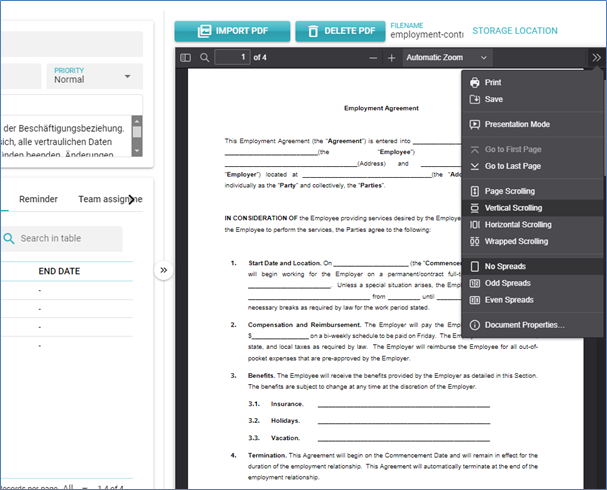This screenshot has width=607, height=490.
Task: Save the PDF from the tools menu
Action: 493,100
